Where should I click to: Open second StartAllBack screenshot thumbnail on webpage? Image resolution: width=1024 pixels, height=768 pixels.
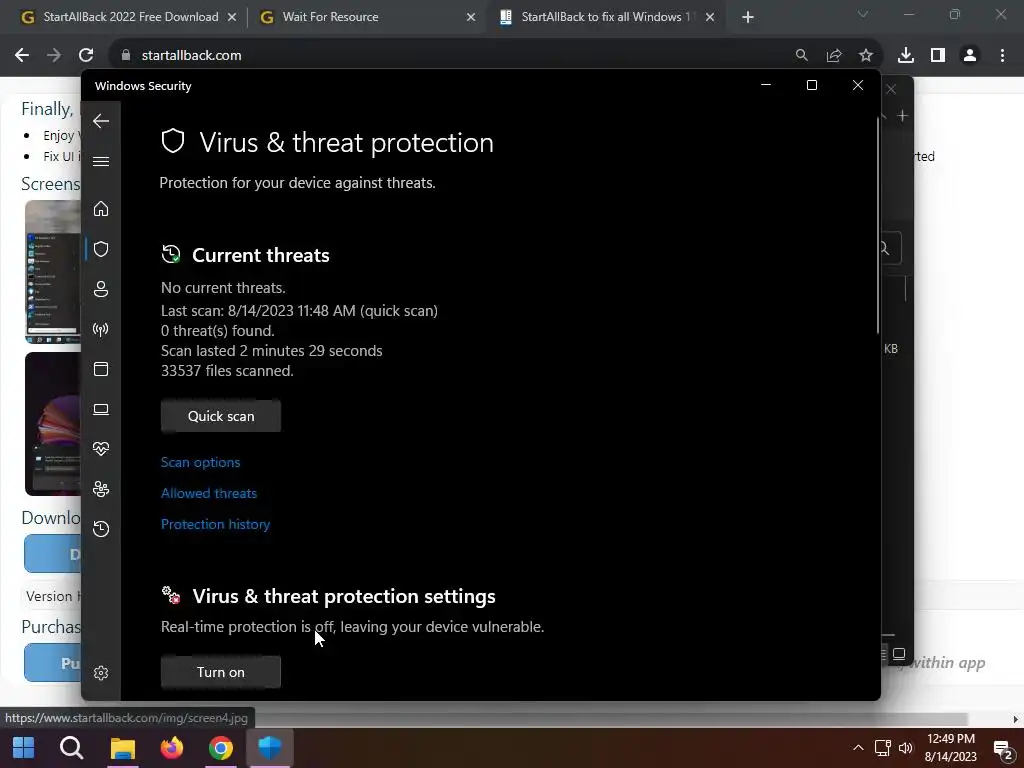53,424
